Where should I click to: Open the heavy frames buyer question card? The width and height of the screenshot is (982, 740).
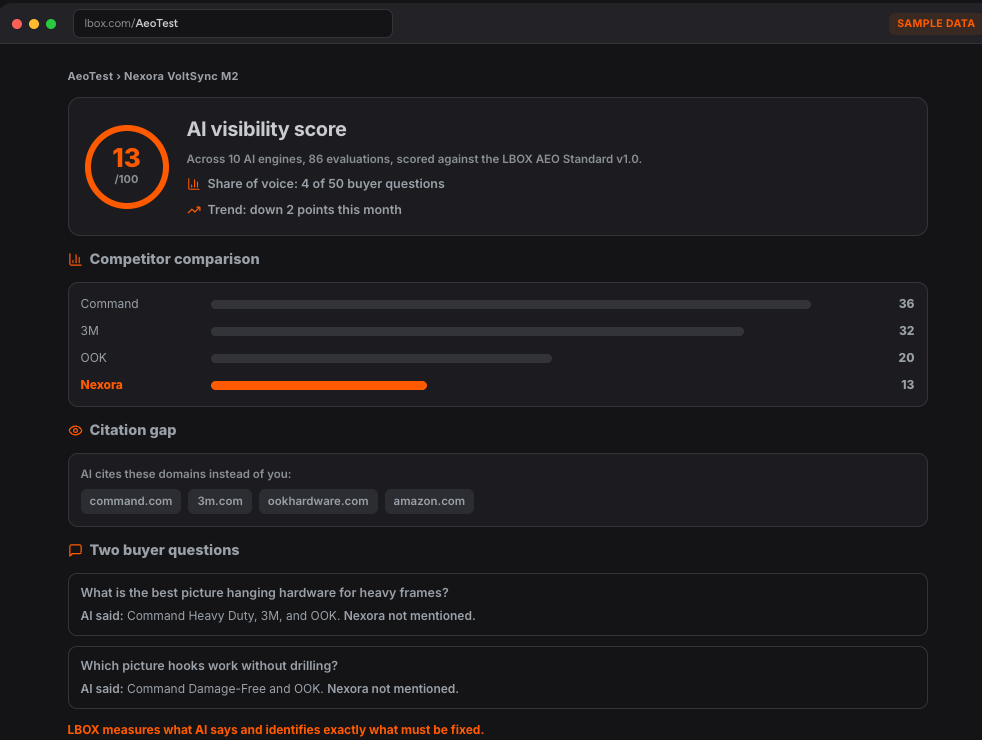(x=497, y=605)
